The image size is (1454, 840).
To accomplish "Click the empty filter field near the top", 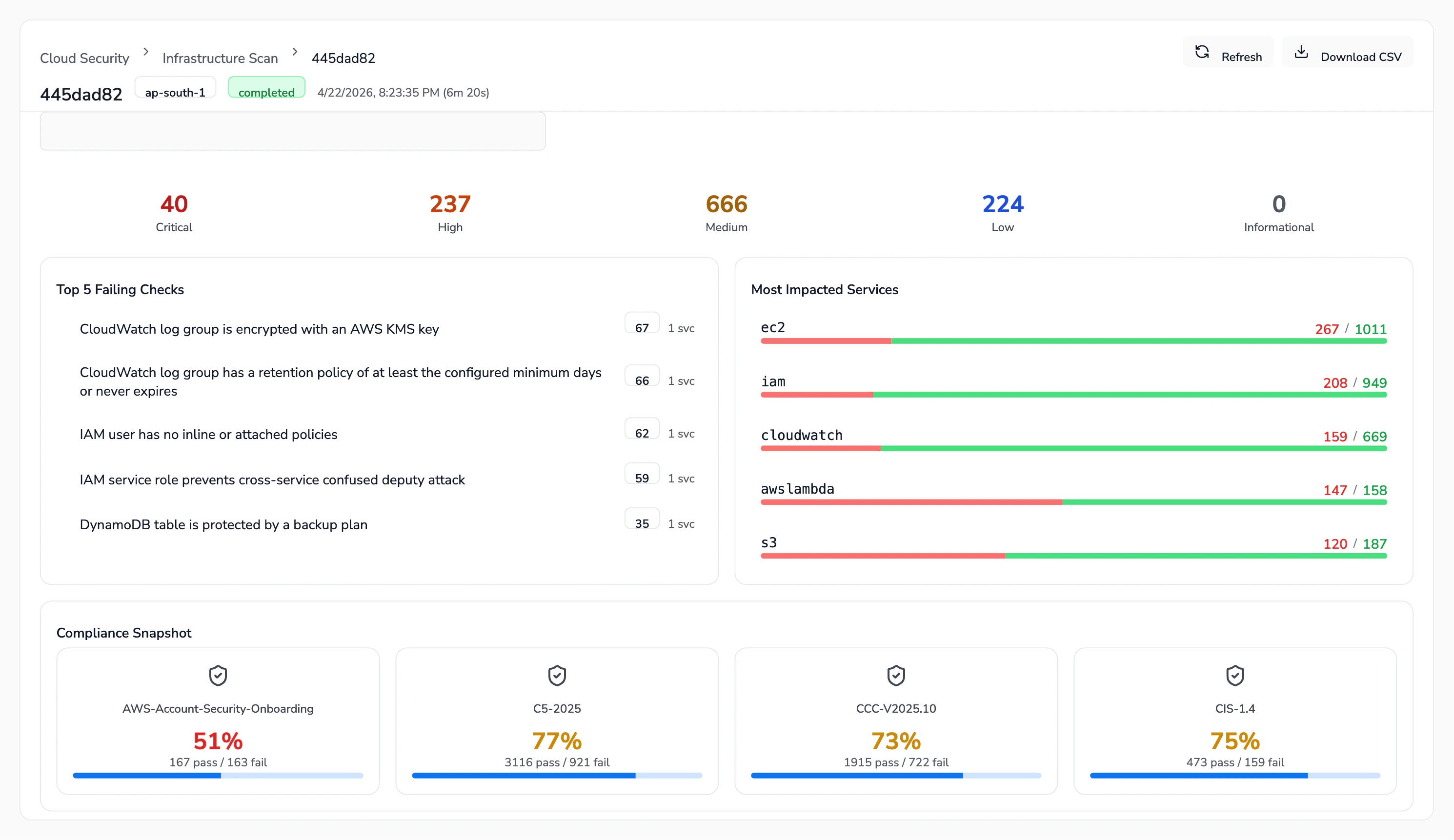I will point(293,131).
